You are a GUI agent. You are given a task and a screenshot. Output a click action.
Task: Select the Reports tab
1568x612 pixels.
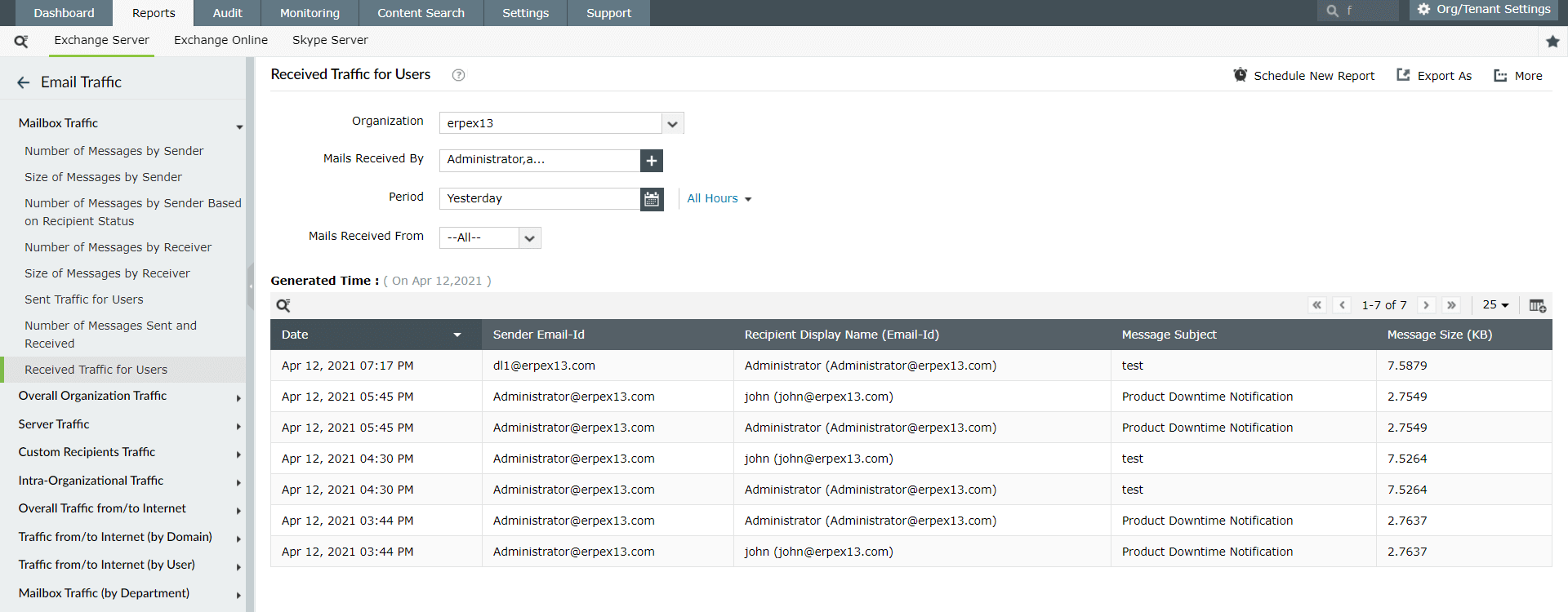coord(154,13)
